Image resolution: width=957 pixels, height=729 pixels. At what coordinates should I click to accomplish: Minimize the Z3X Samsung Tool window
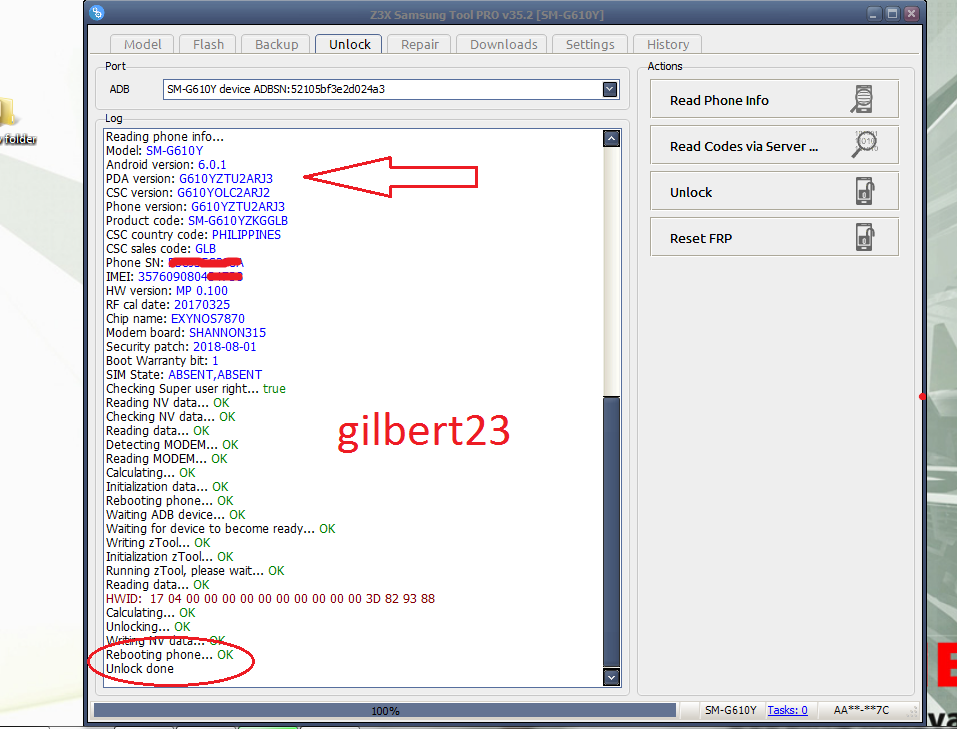pos(873,13)
